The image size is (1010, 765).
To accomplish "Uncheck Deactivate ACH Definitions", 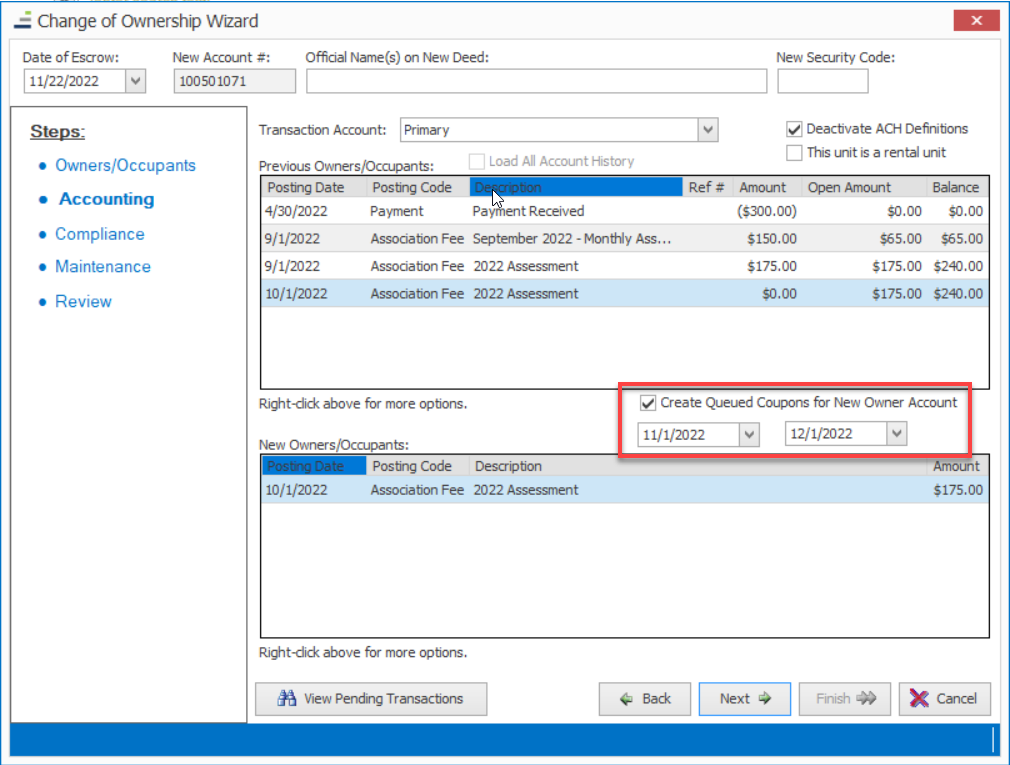I will (x=794, y=129).
